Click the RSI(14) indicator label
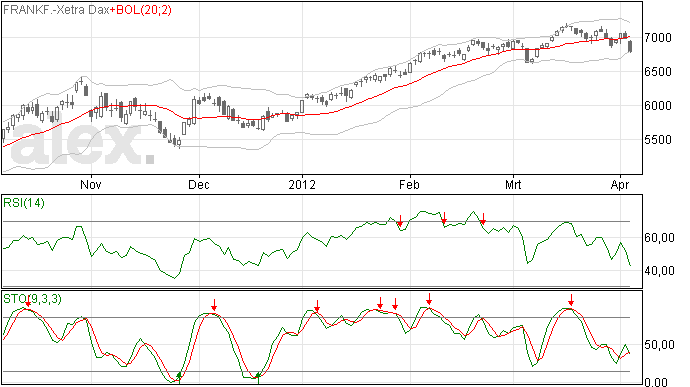This screenshot has width=690, height=387. [x=24, y=203]
